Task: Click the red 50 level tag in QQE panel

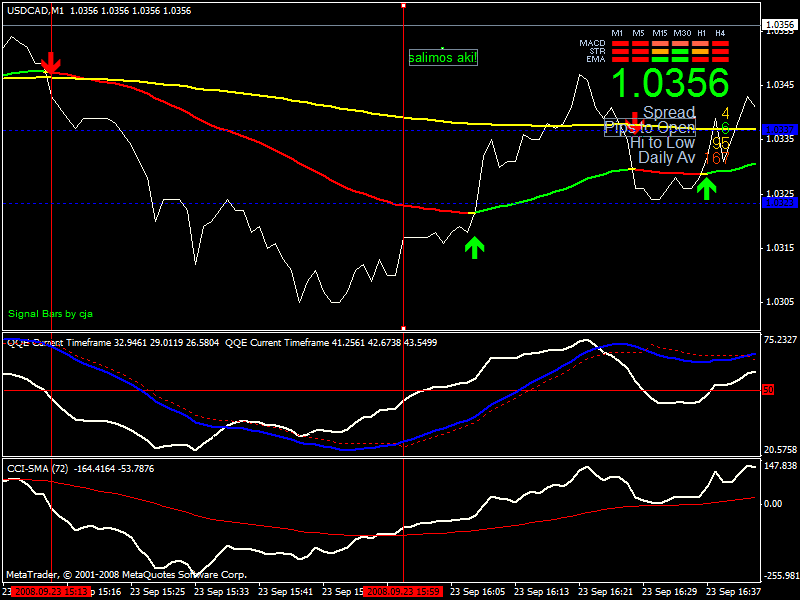Action: tap(768, 389)
